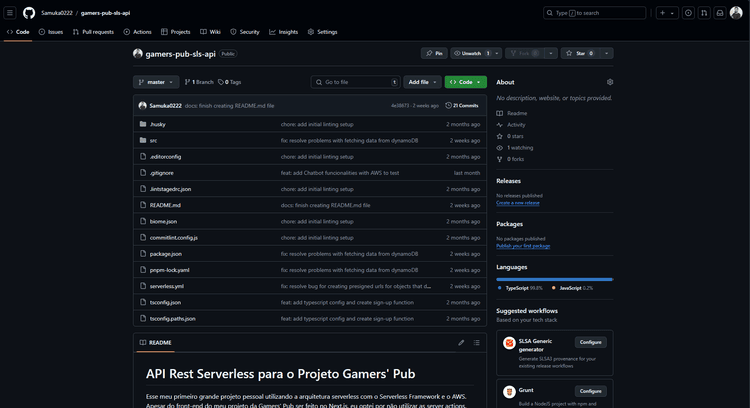Click the file icon beside package.json
Screen dimensions: 750x408
pos(143,254)
